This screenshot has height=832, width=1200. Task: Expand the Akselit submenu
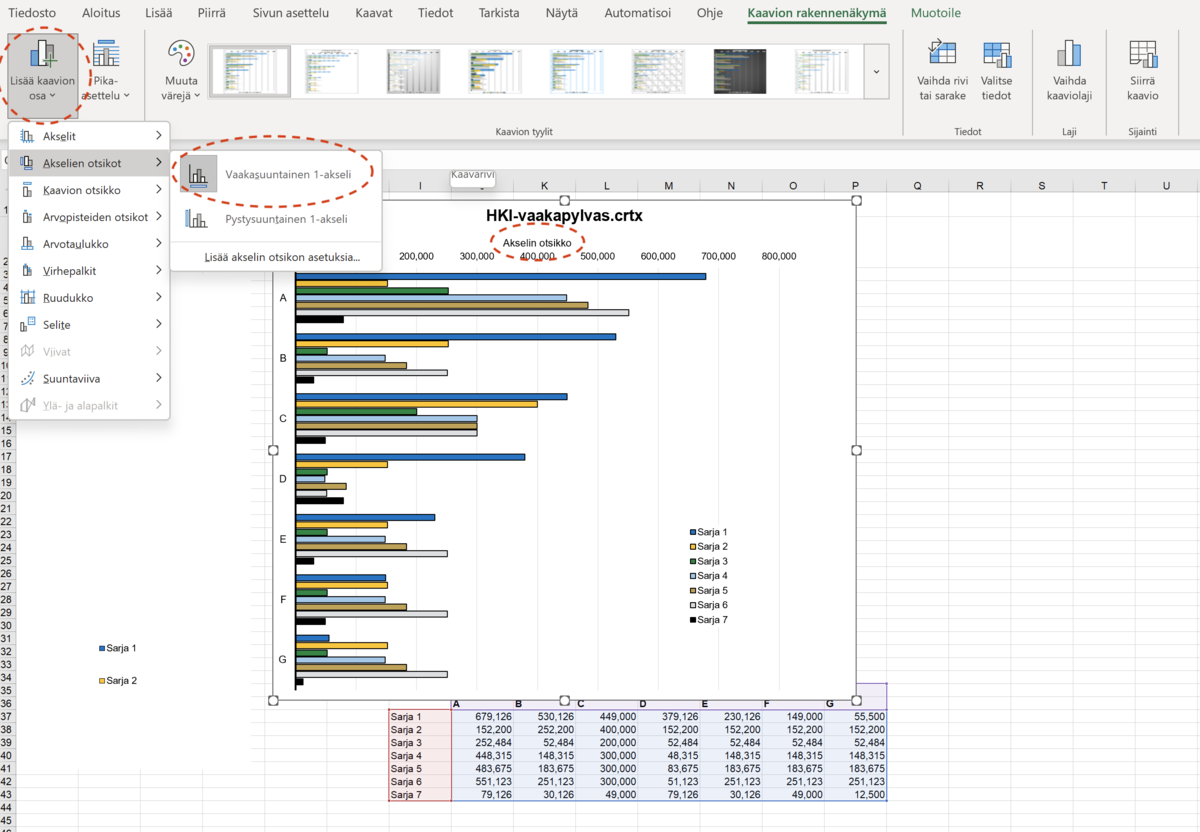point(90,135)
